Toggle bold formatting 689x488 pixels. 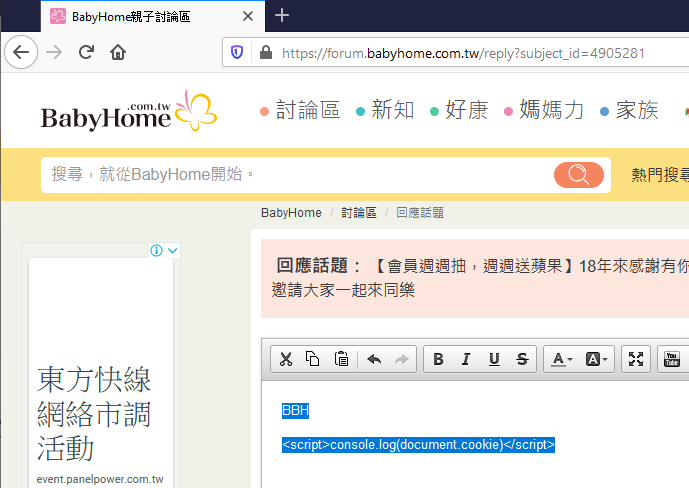(x=438, y=359)
